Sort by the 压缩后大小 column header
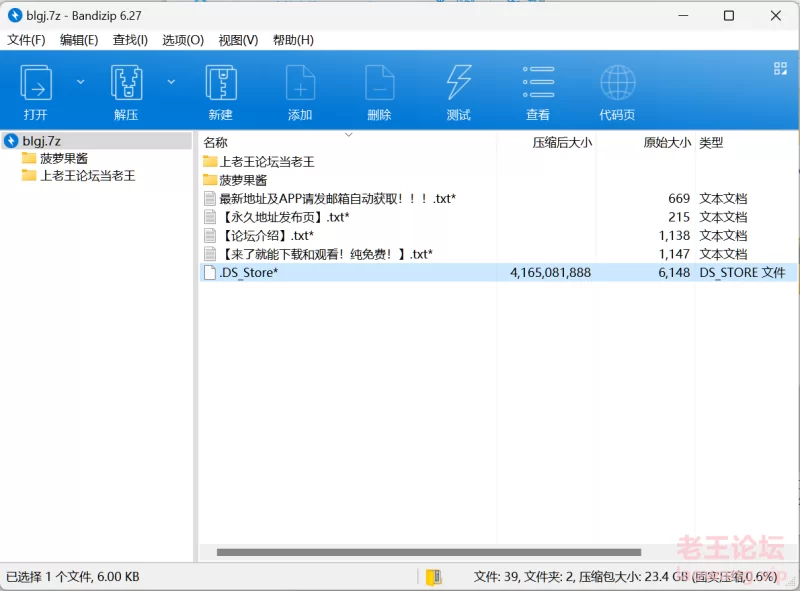Image resolution: width=800 pixels, height=591 pixels. 562,142
